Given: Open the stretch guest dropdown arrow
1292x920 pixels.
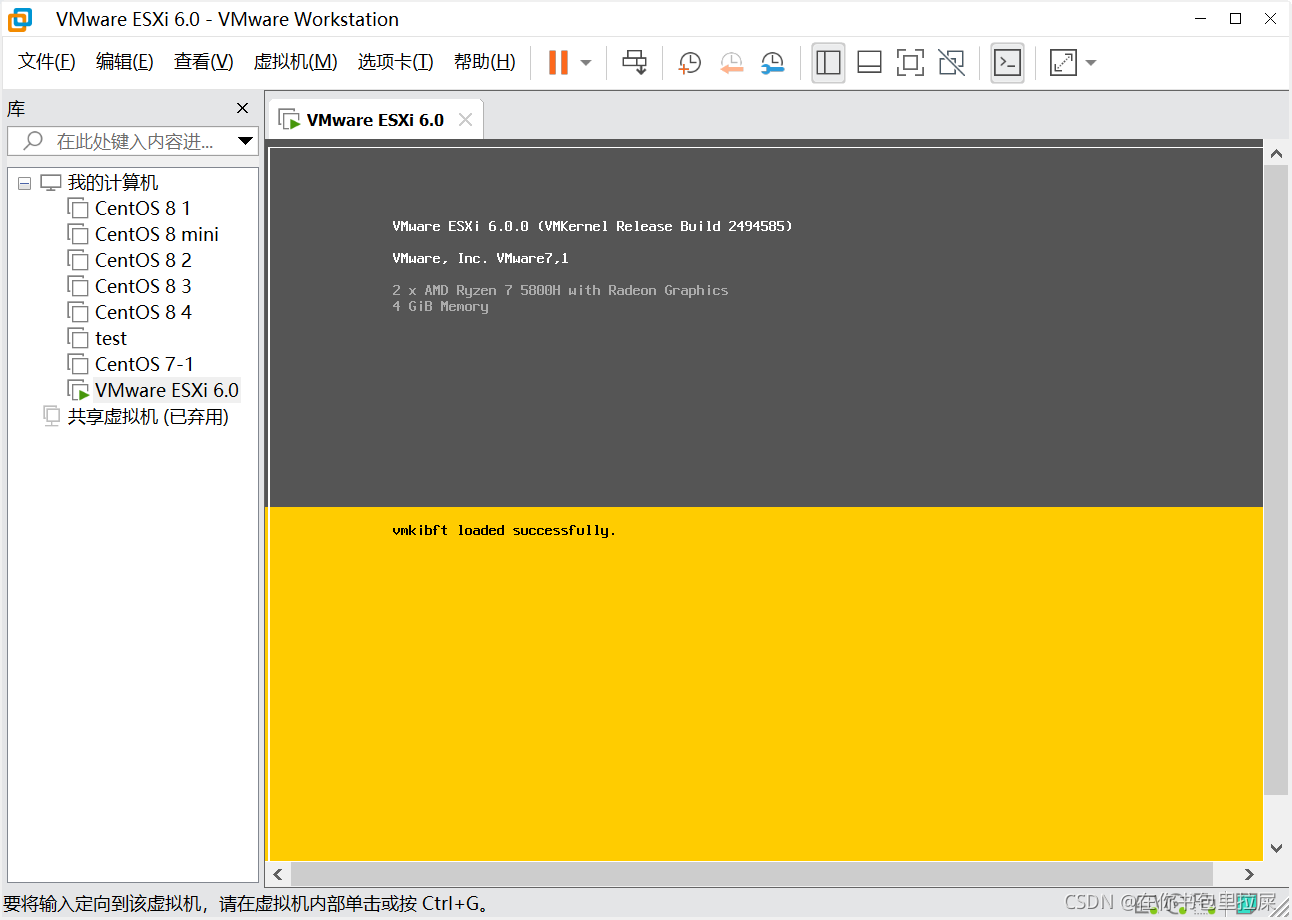Looking at the screenshot, I should pyautogui.click(x=1091, y=63).
